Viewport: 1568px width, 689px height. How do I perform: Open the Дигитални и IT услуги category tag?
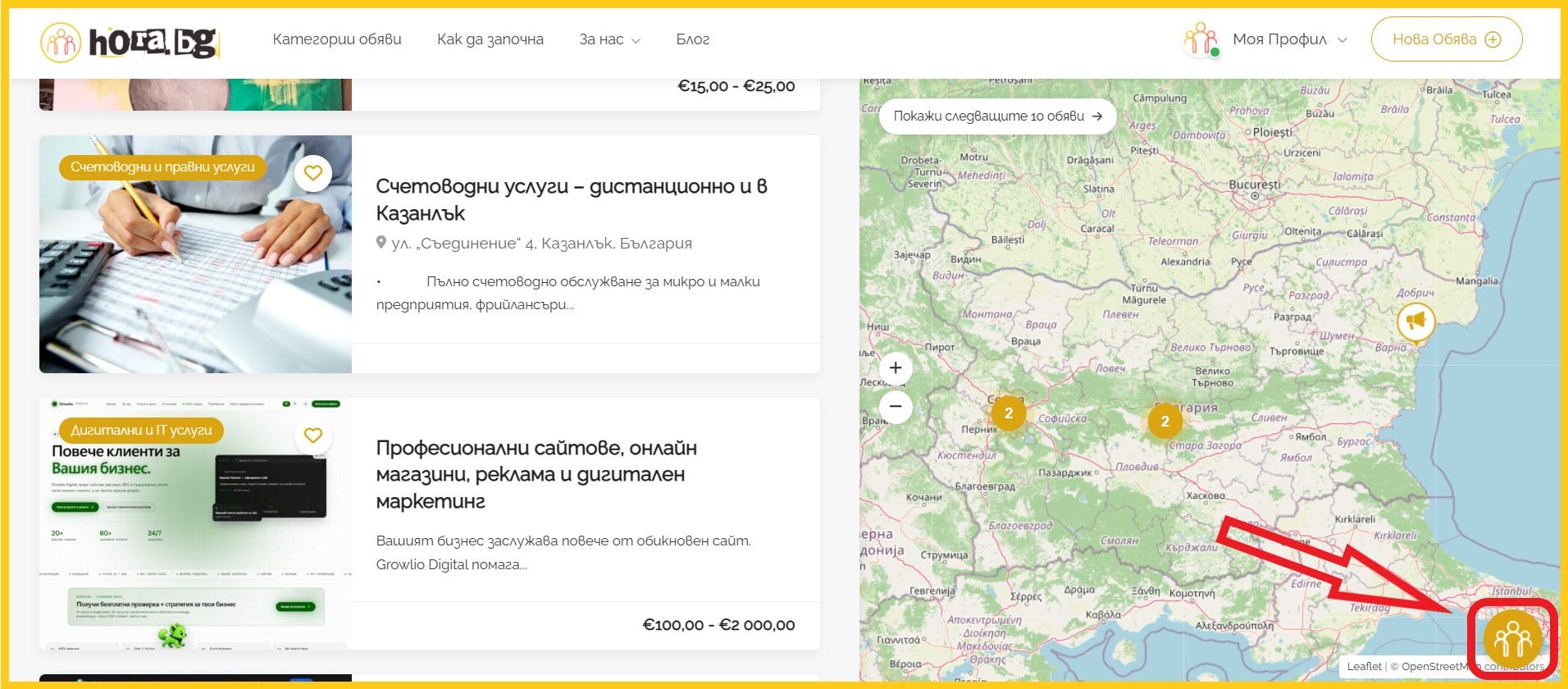point(141,430)
